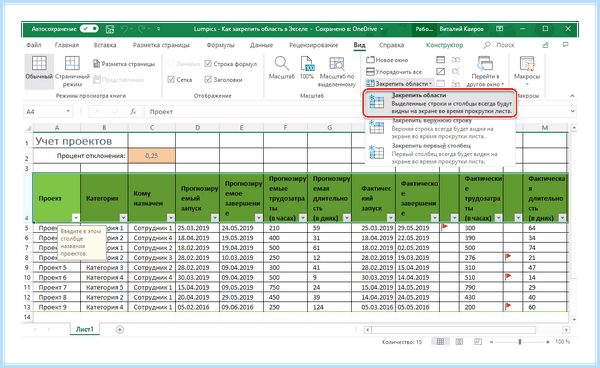600x368 pixels.
Task: Click the zoom in plus button
Action: 548,342
